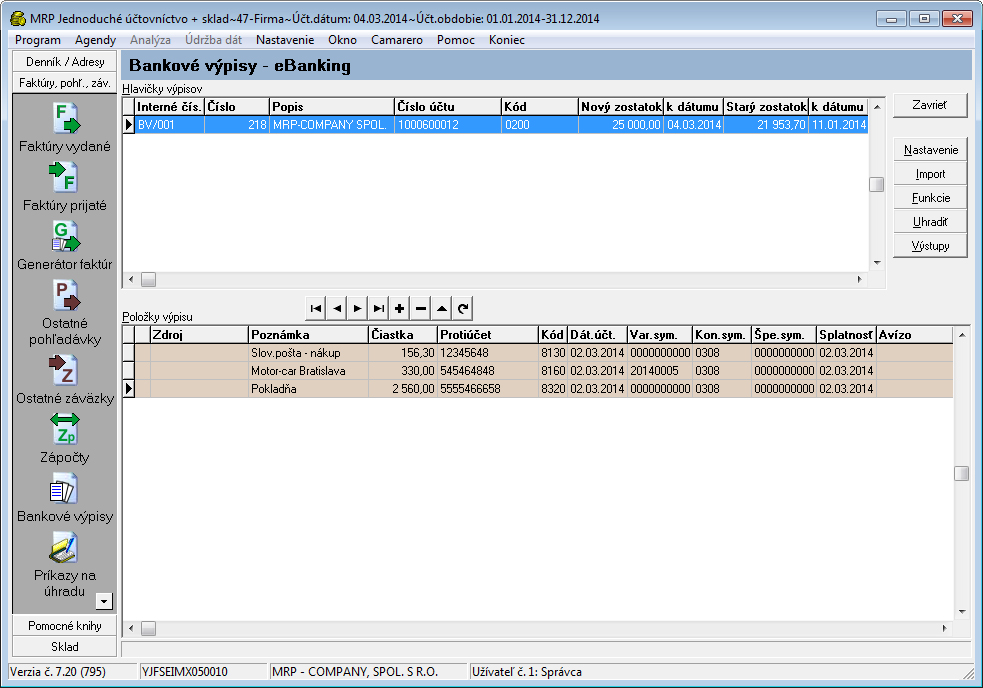
Task: Open Faktúry prijaté module icon
Action: tap(65, 178)
